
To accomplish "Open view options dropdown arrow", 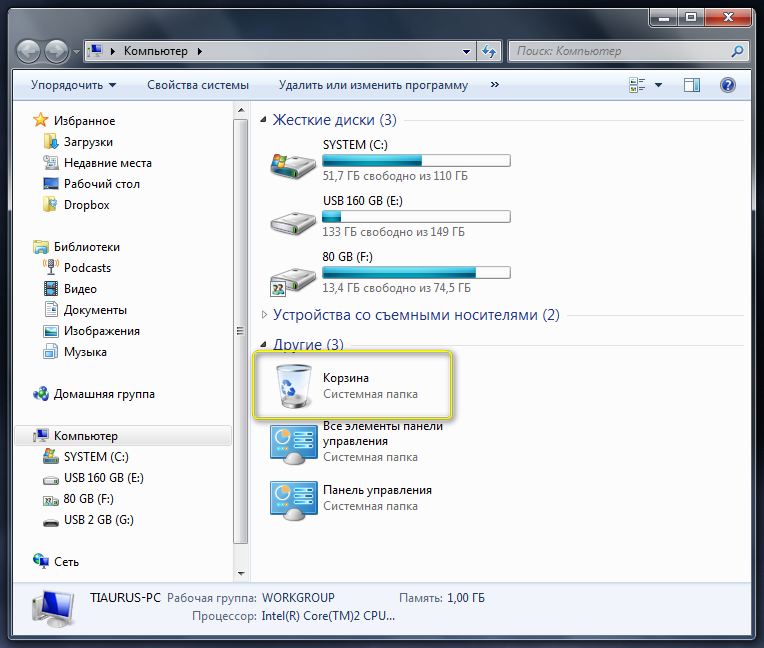I will pyautogui.click(x=658, y=85).
